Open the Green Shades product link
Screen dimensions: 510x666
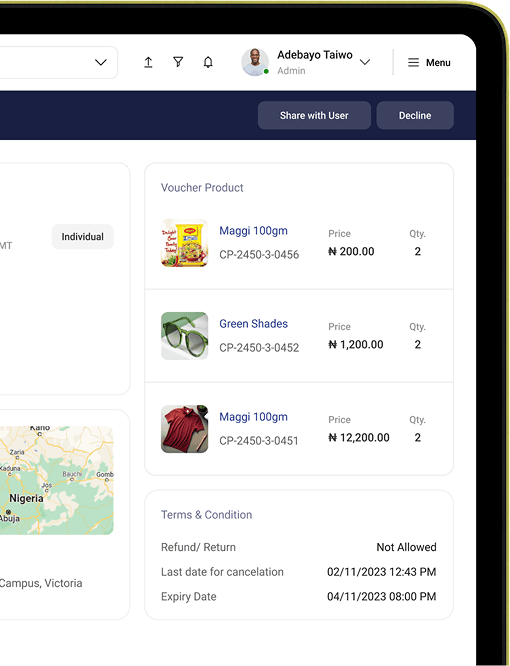pos(254,324)
